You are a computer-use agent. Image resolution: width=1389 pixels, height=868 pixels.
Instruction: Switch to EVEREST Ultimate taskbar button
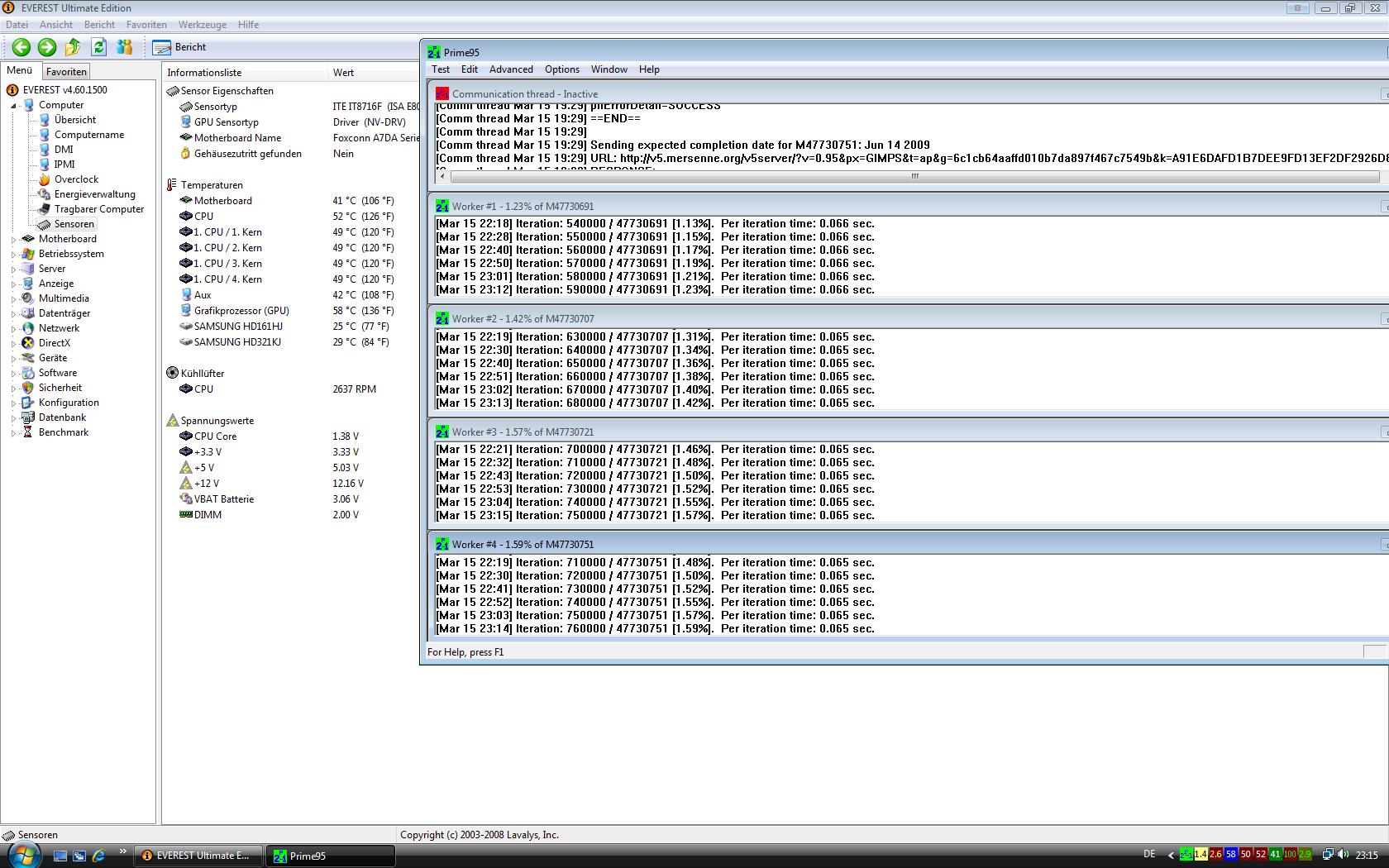198,856
